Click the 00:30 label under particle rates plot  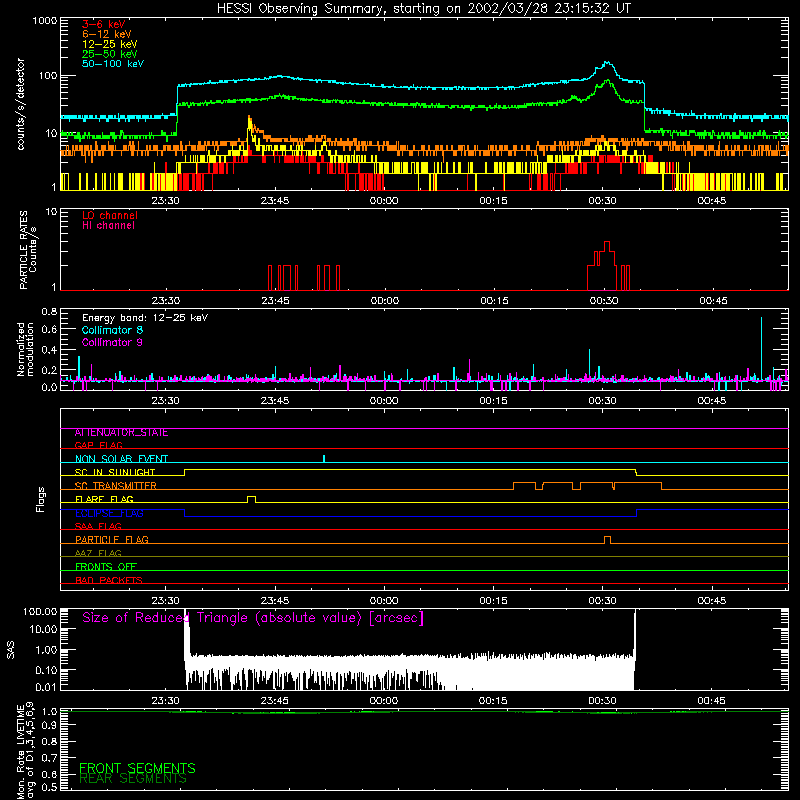click(x=604, y=301)
